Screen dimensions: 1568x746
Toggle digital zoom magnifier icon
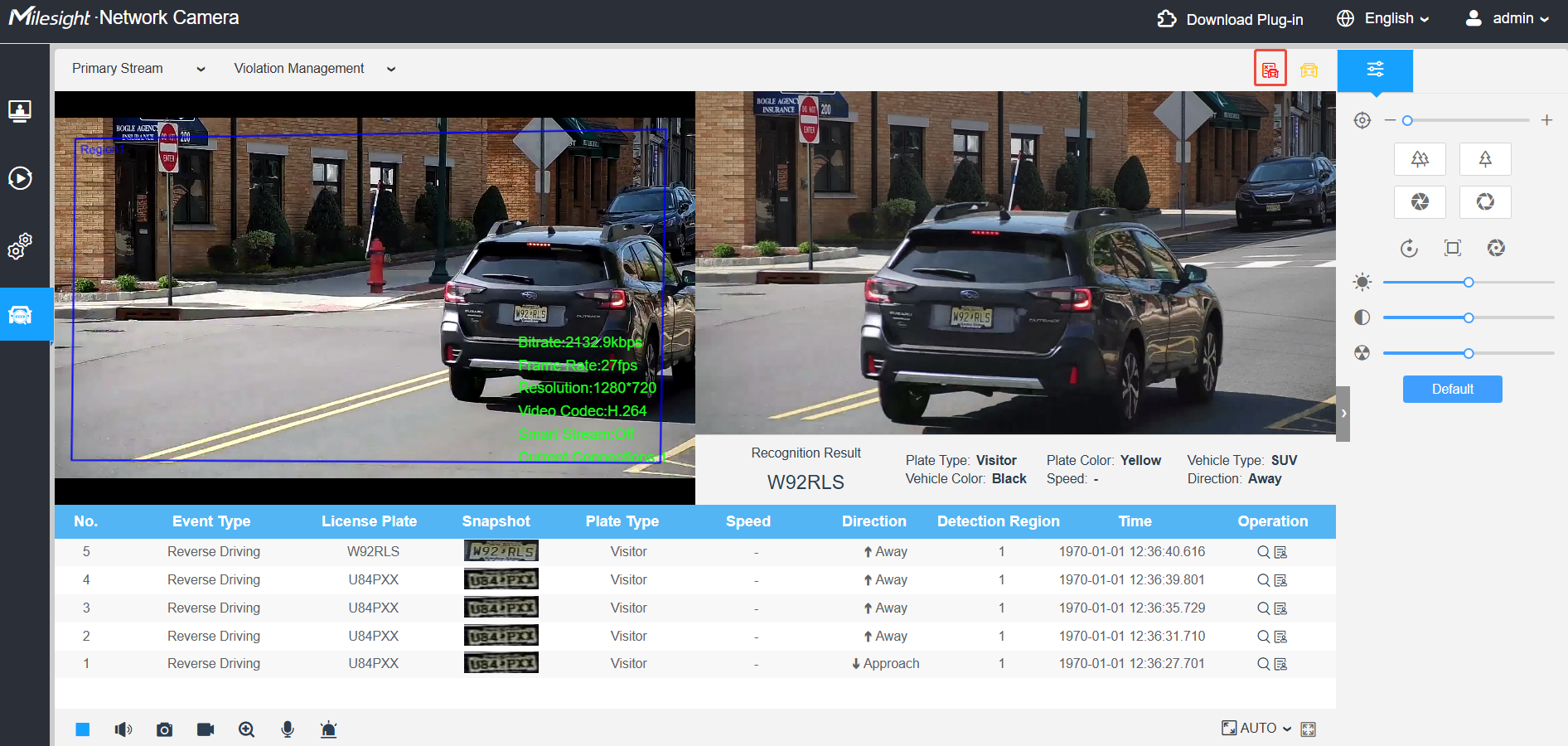click(246, 729)
